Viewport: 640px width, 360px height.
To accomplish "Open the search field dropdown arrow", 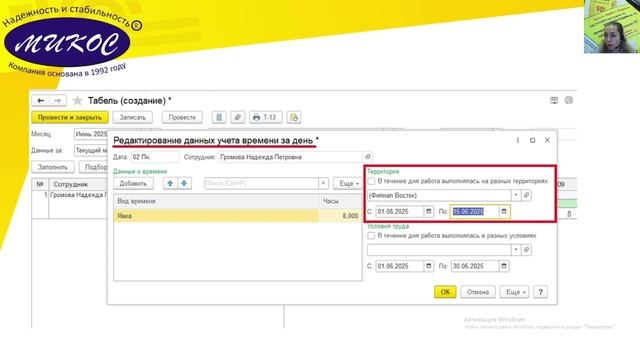I will click(323, 184).
